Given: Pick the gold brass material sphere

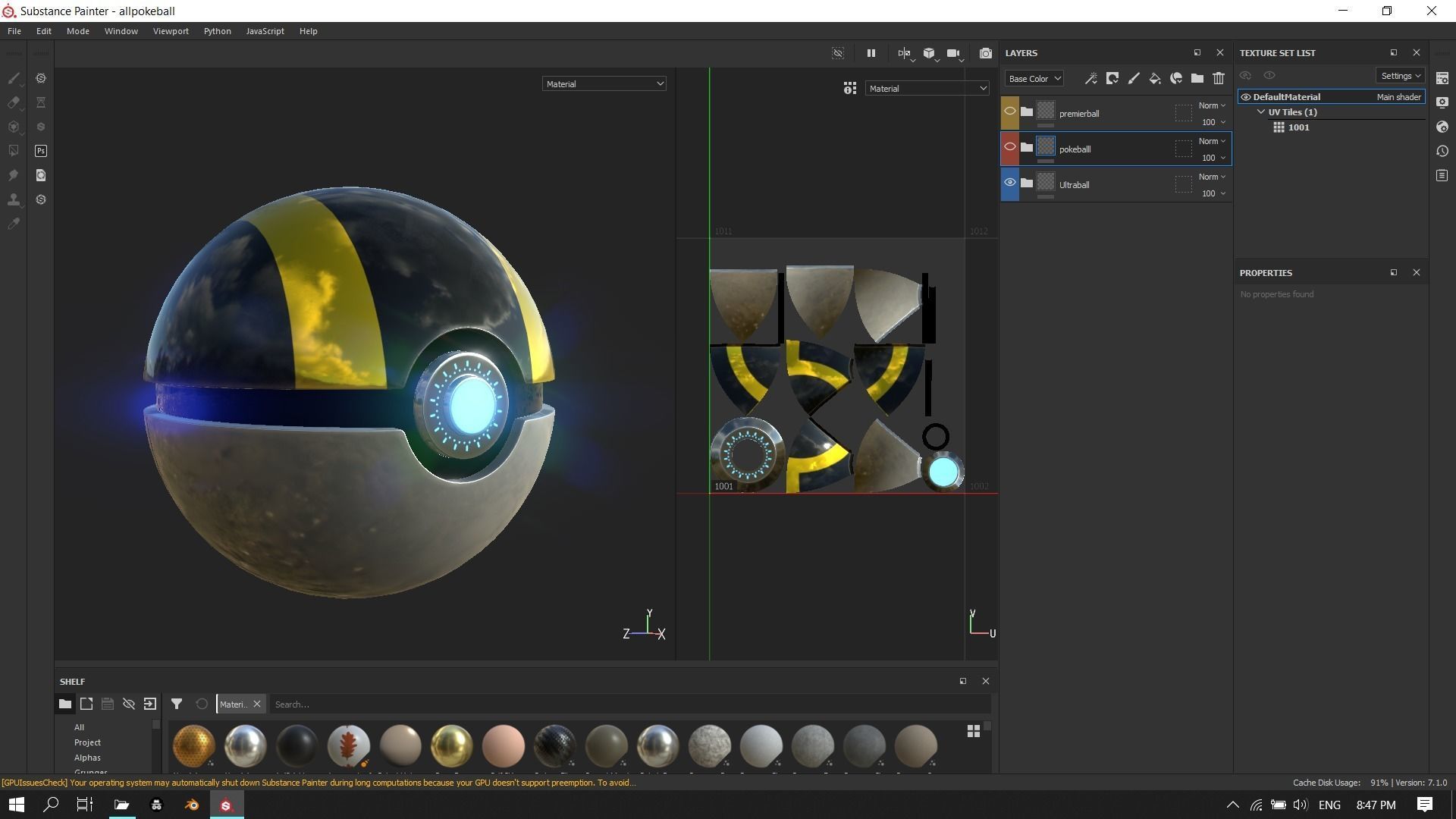Looking at the screenshot, I should (x=452, y=745).
